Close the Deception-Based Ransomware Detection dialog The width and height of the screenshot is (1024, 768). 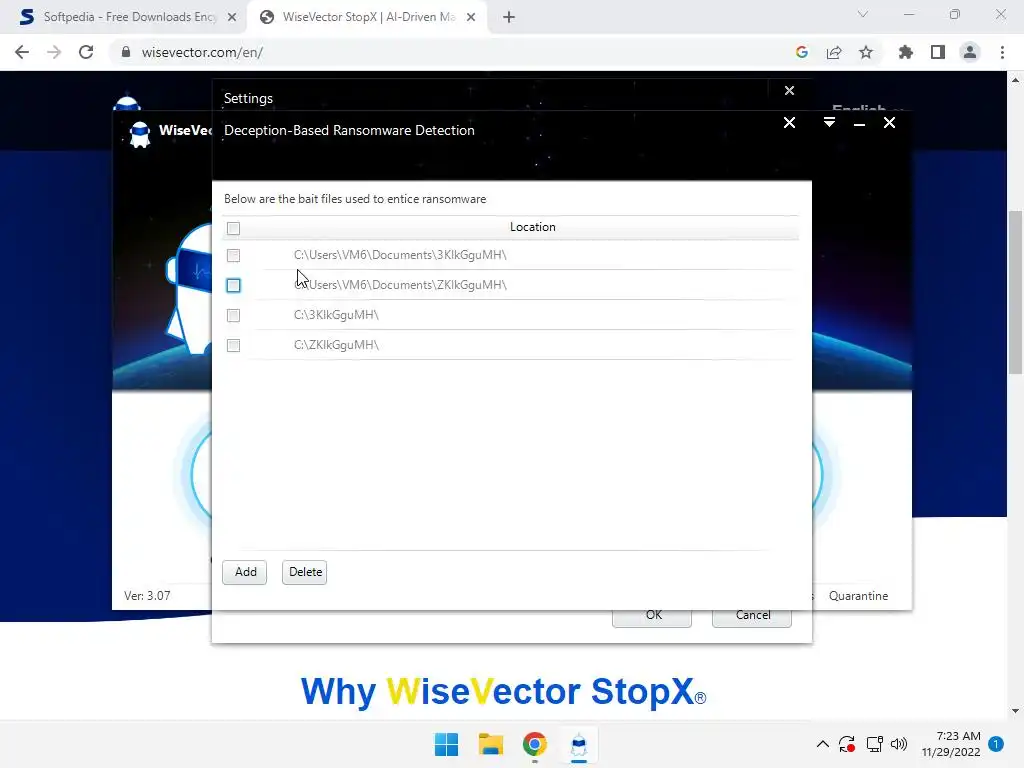[x=790, y=123]
